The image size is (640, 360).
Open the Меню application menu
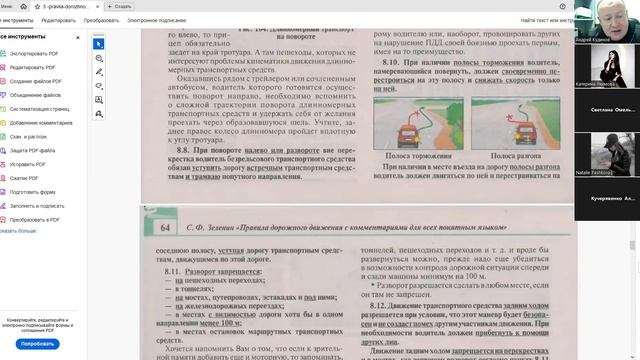pyautogui.click(x=6, y=7)
